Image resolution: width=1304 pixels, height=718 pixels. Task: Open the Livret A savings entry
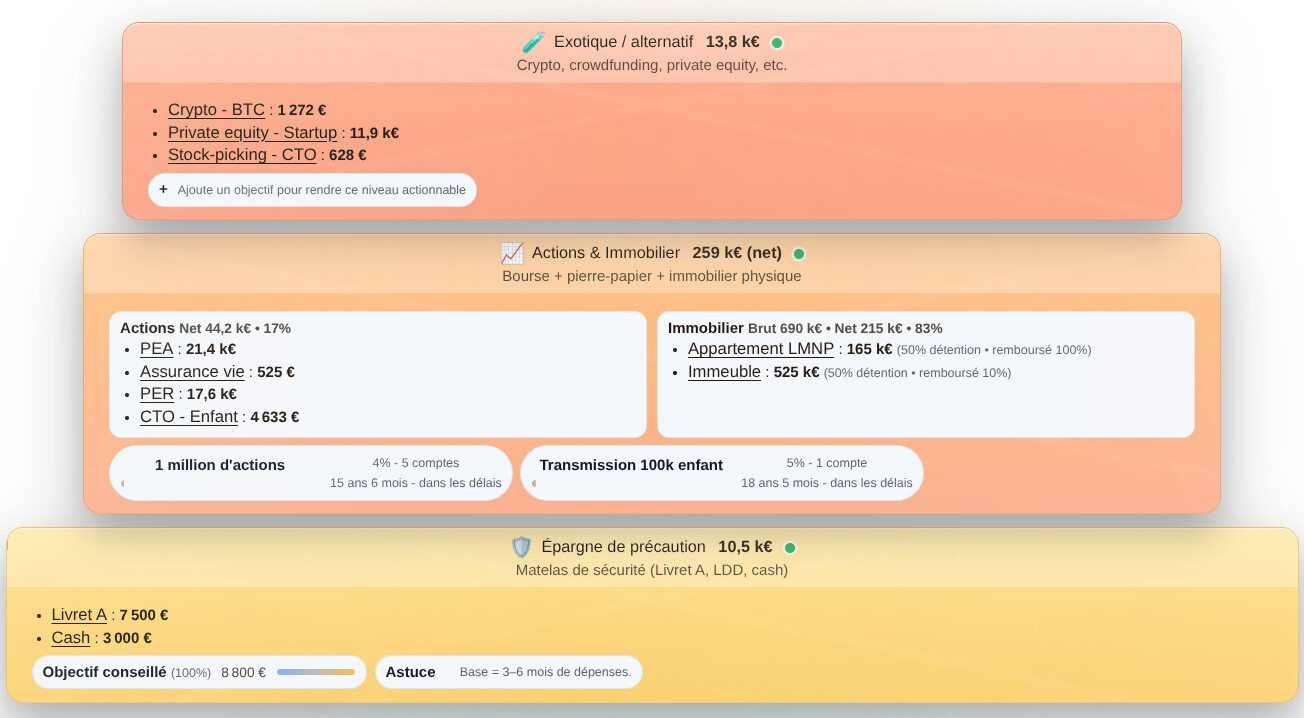coord(79,615)
